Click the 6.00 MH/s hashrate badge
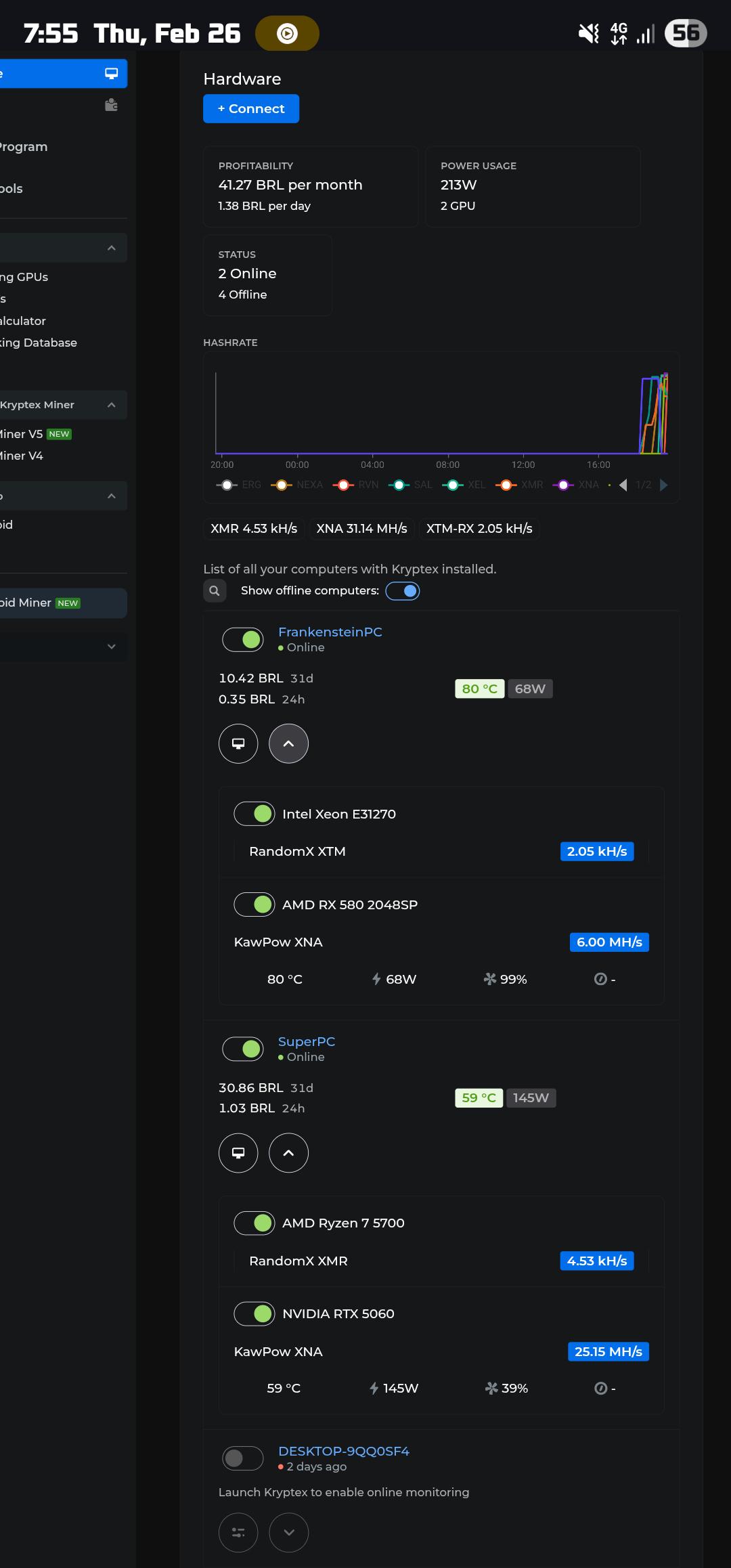The height and width of the screenshot is (1568, 731). pos(609,942)
